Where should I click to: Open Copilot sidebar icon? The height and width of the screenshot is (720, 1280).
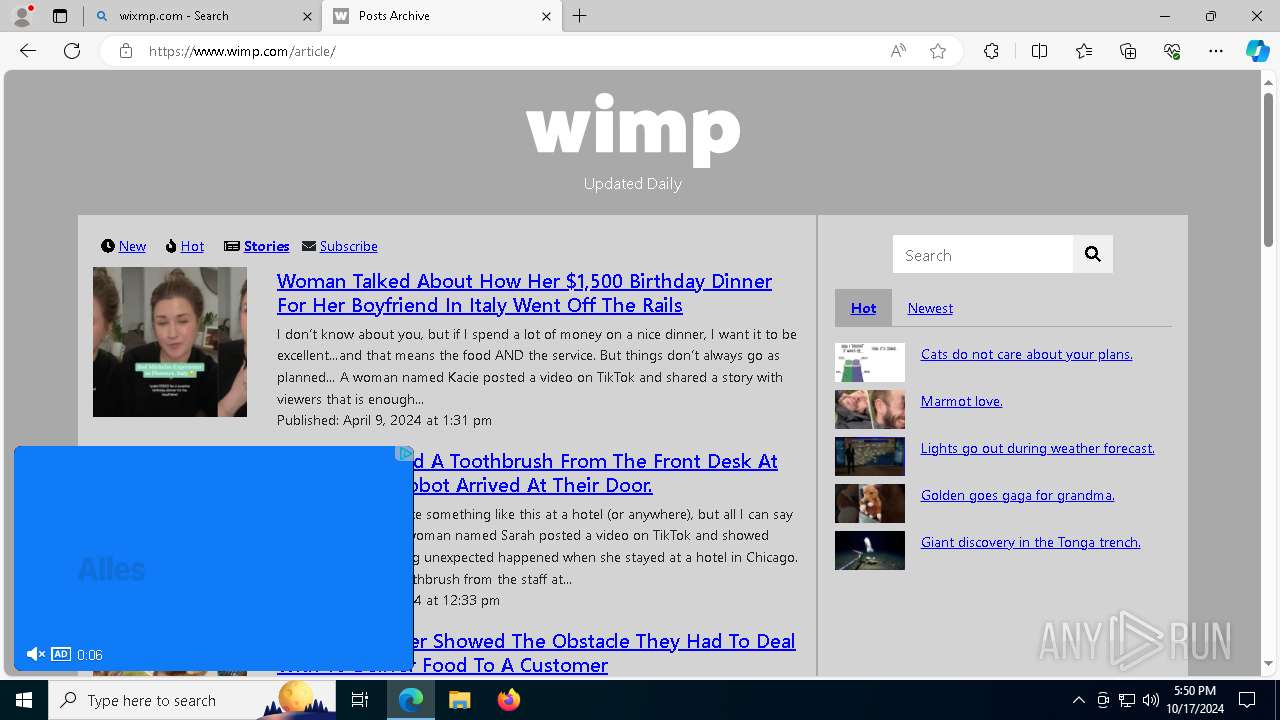click(x=1257, y=51)
